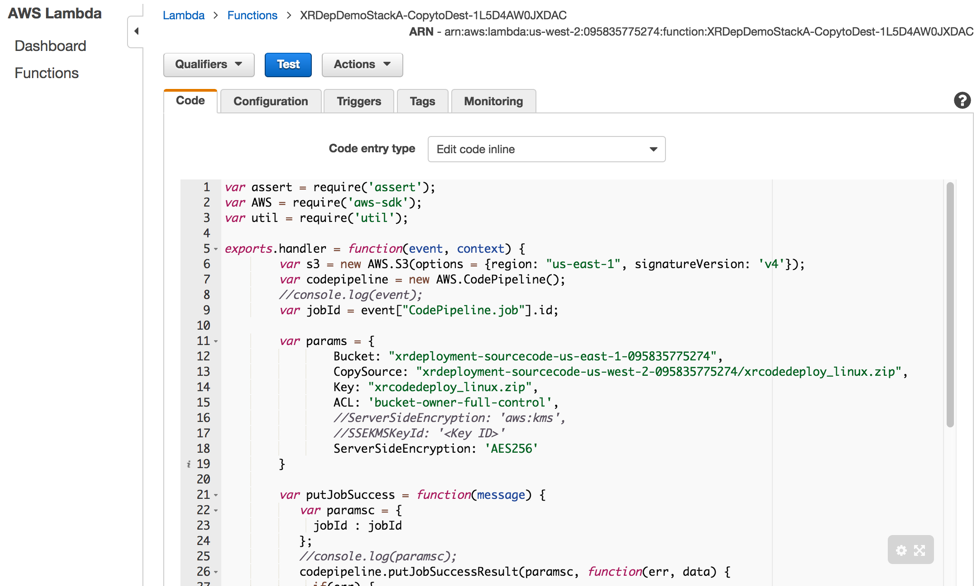Click //console.log(event) comment on line 8
Image resolution: width=975 pixels, height=586 pixels.
click(x=351, y=295)
